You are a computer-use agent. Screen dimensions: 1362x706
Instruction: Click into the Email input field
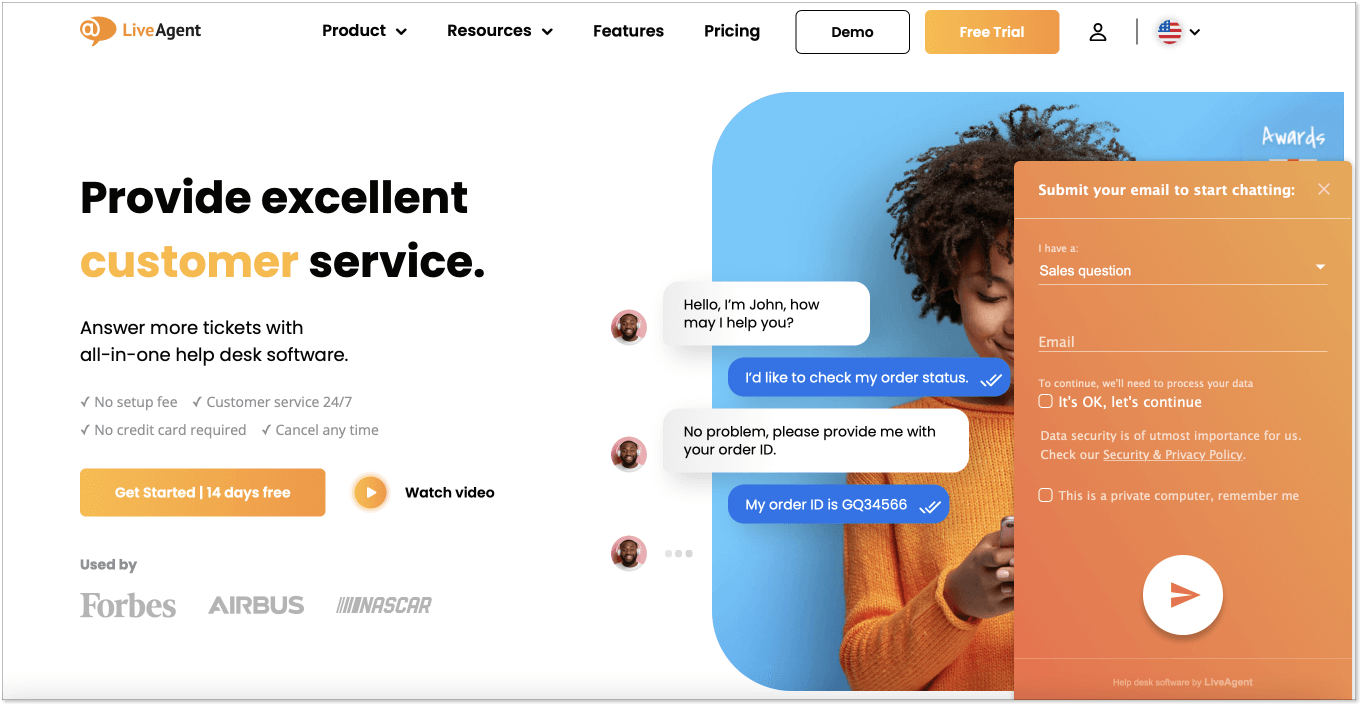point(1183,341)
